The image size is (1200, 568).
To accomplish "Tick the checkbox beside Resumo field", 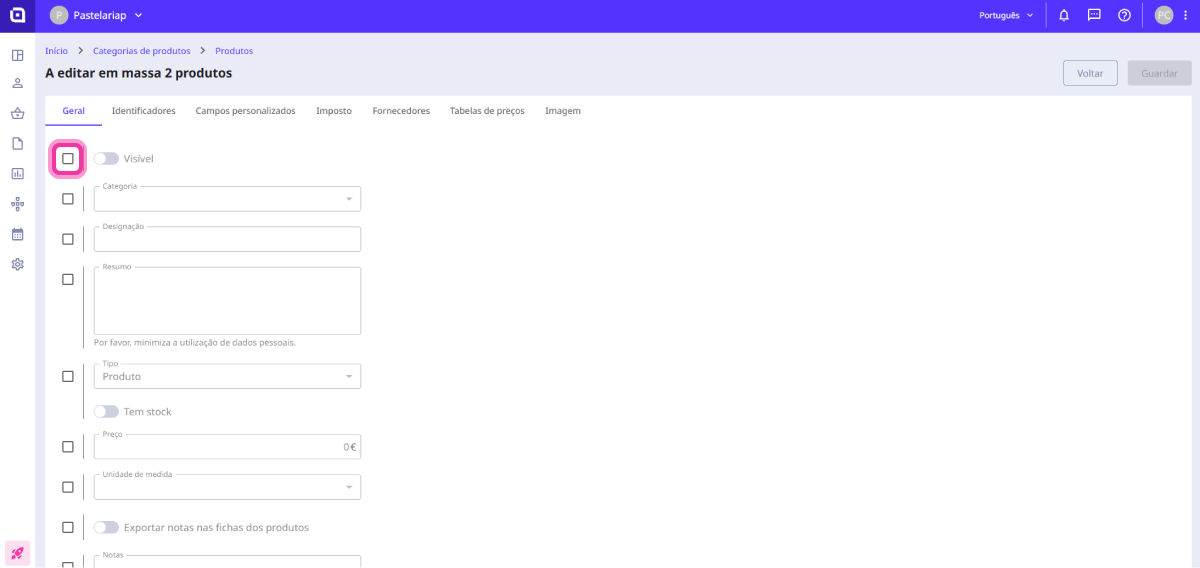I will (68, 279).
